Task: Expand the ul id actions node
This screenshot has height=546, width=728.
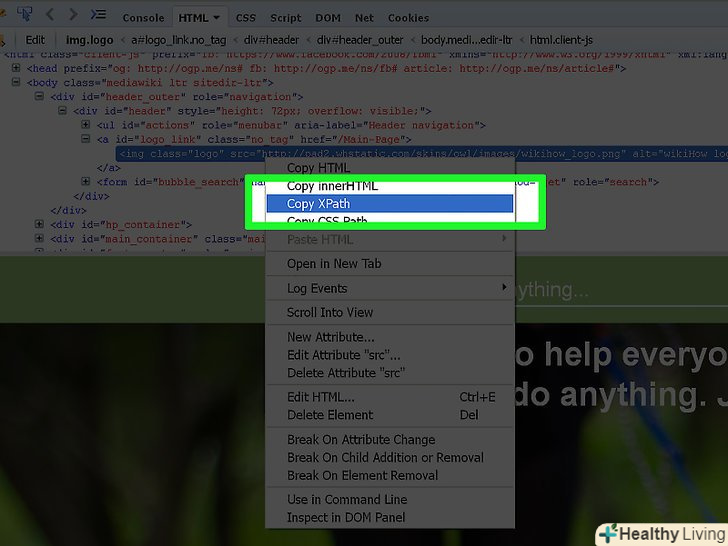Action: 85,124
